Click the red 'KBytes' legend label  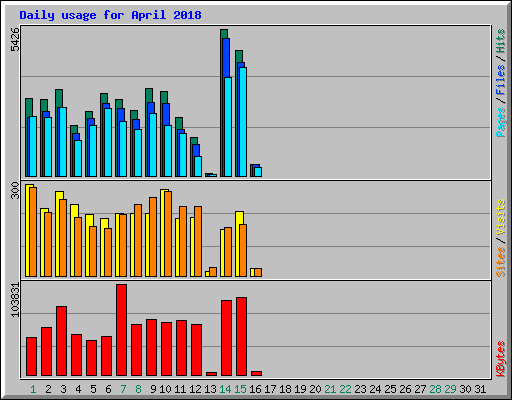click(501, 359)
